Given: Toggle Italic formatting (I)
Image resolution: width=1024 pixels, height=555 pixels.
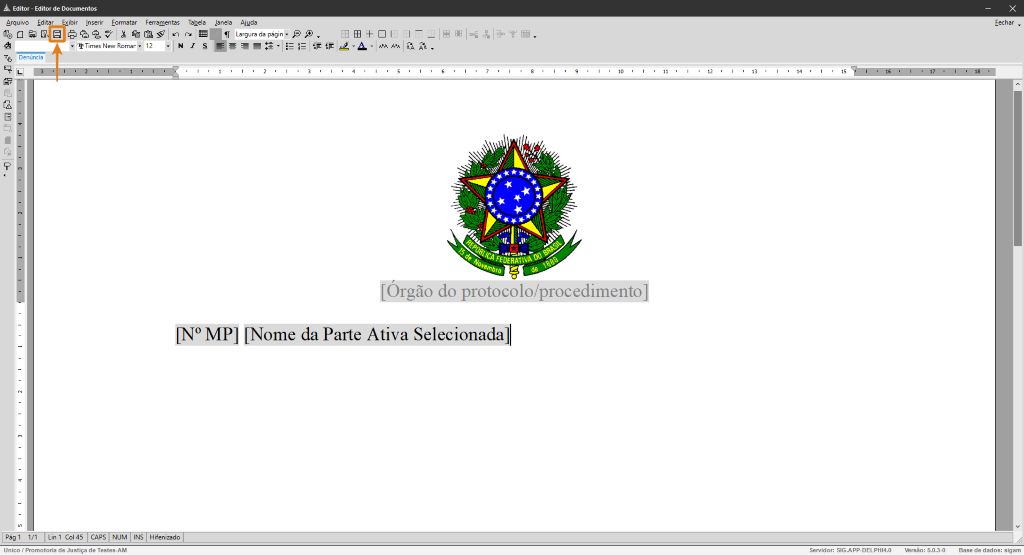Looking at the screenshot, I should pos(193,46).
